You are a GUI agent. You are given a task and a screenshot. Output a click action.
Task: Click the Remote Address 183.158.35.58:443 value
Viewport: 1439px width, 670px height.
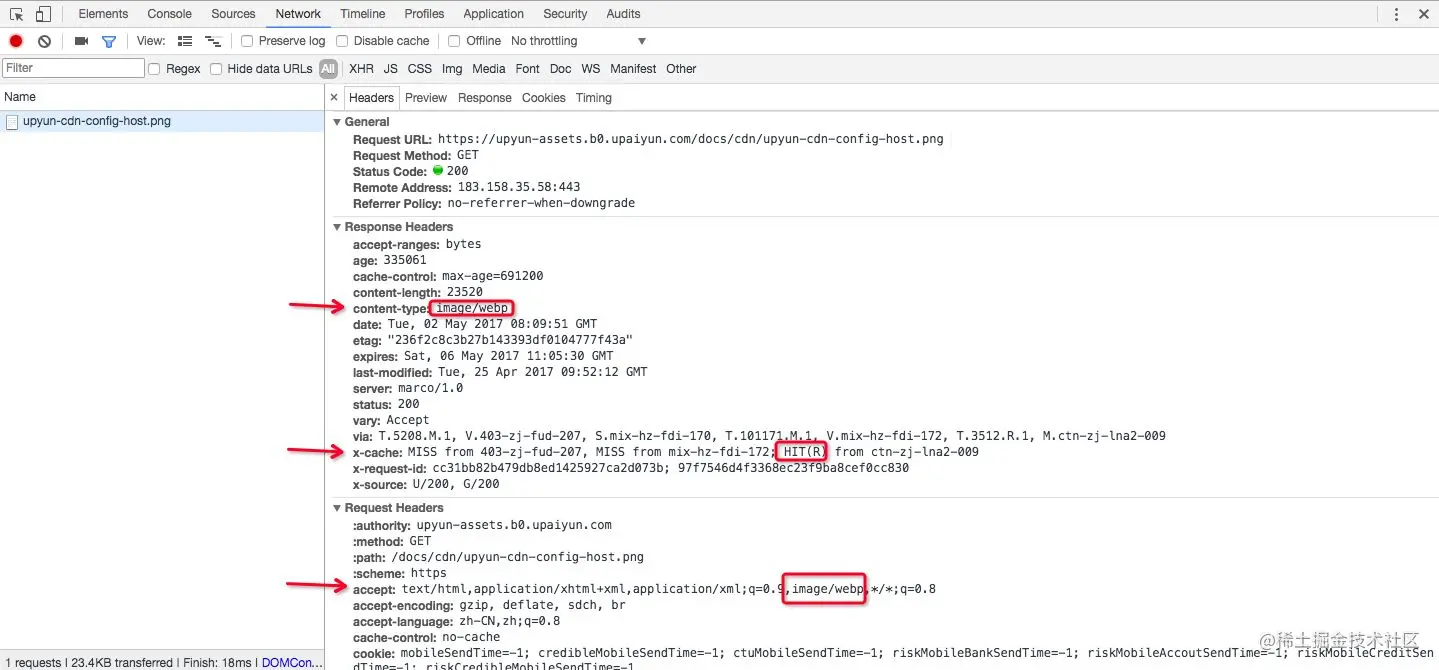click(x=519, y=187)
